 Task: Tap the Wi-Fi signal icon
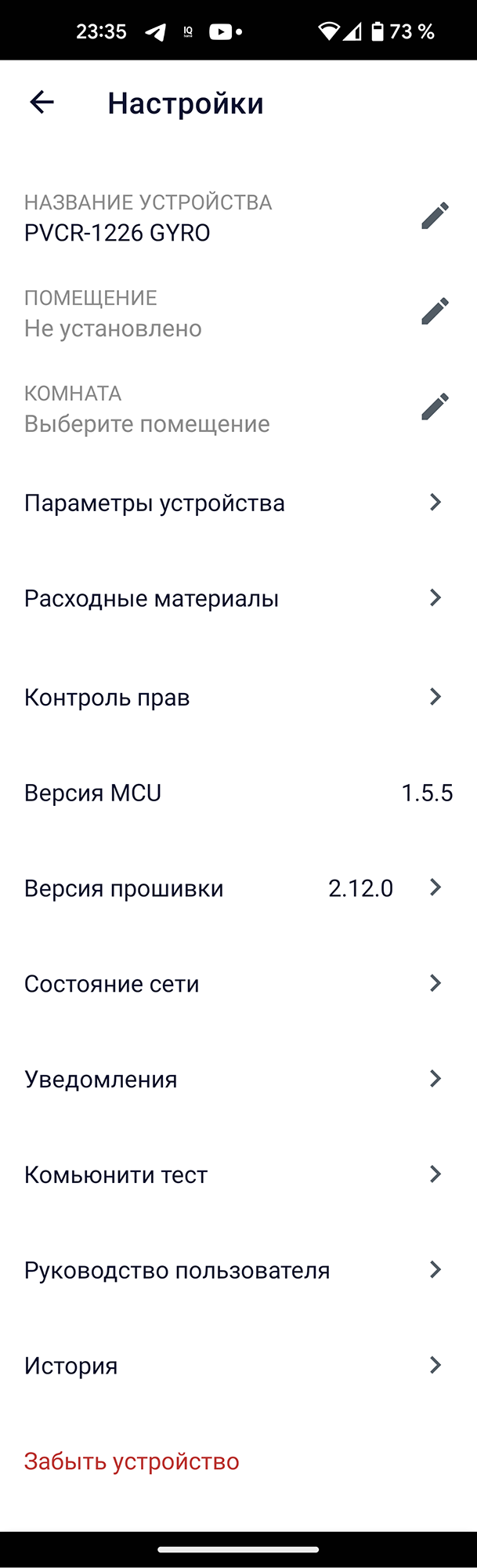click(x=329, y=32)
